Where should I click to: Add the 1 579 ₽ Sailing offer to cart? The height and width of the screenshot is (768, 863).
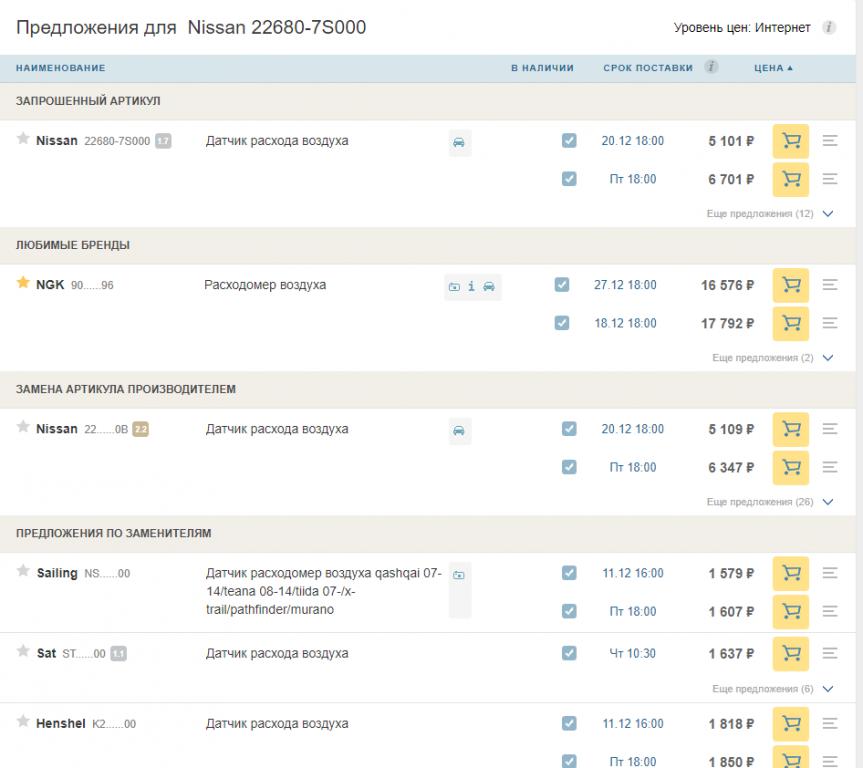pos(791,574)
